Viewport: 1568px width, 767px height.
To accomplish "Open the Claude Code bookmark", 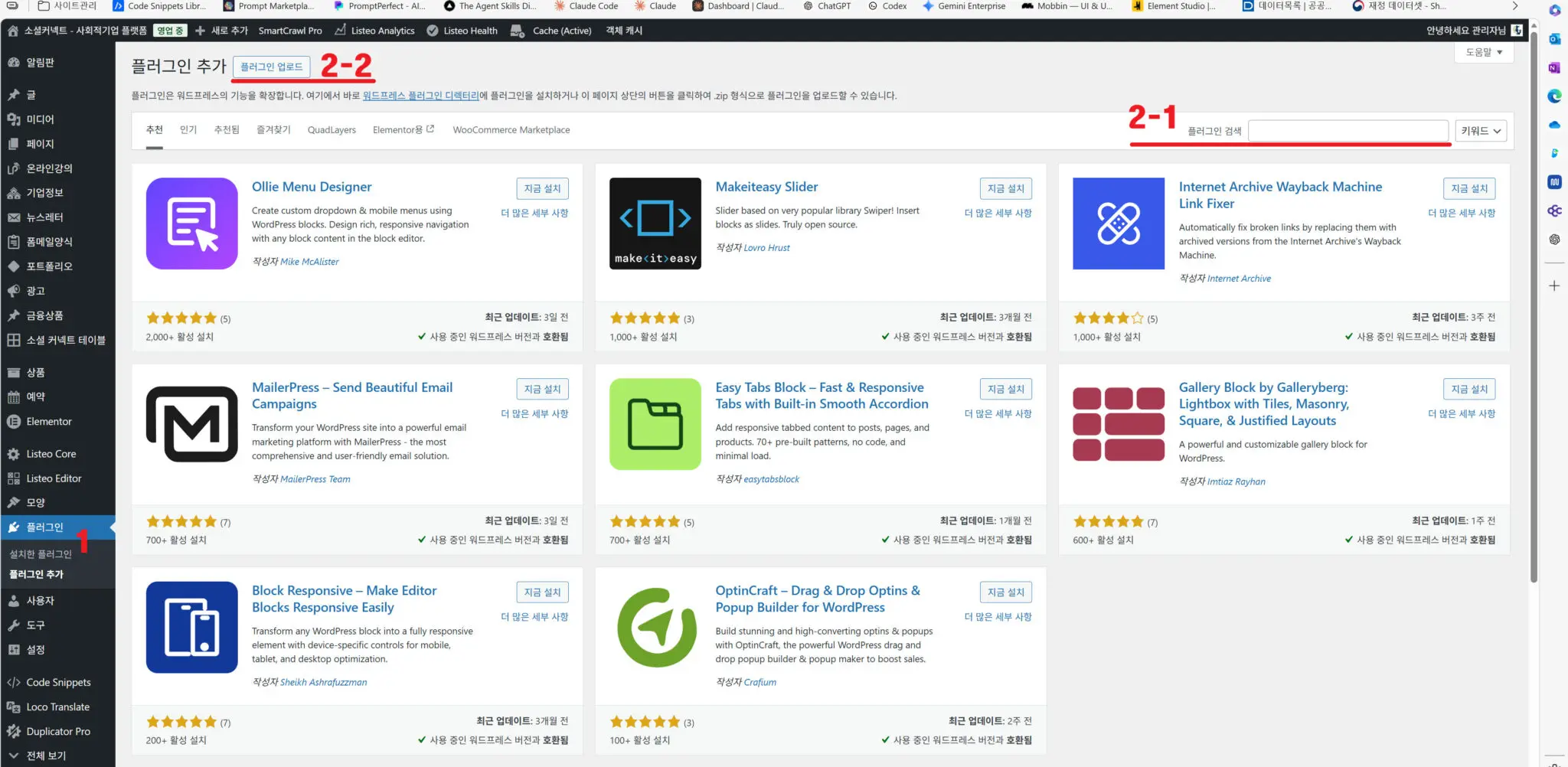I will tap(586, 6).
